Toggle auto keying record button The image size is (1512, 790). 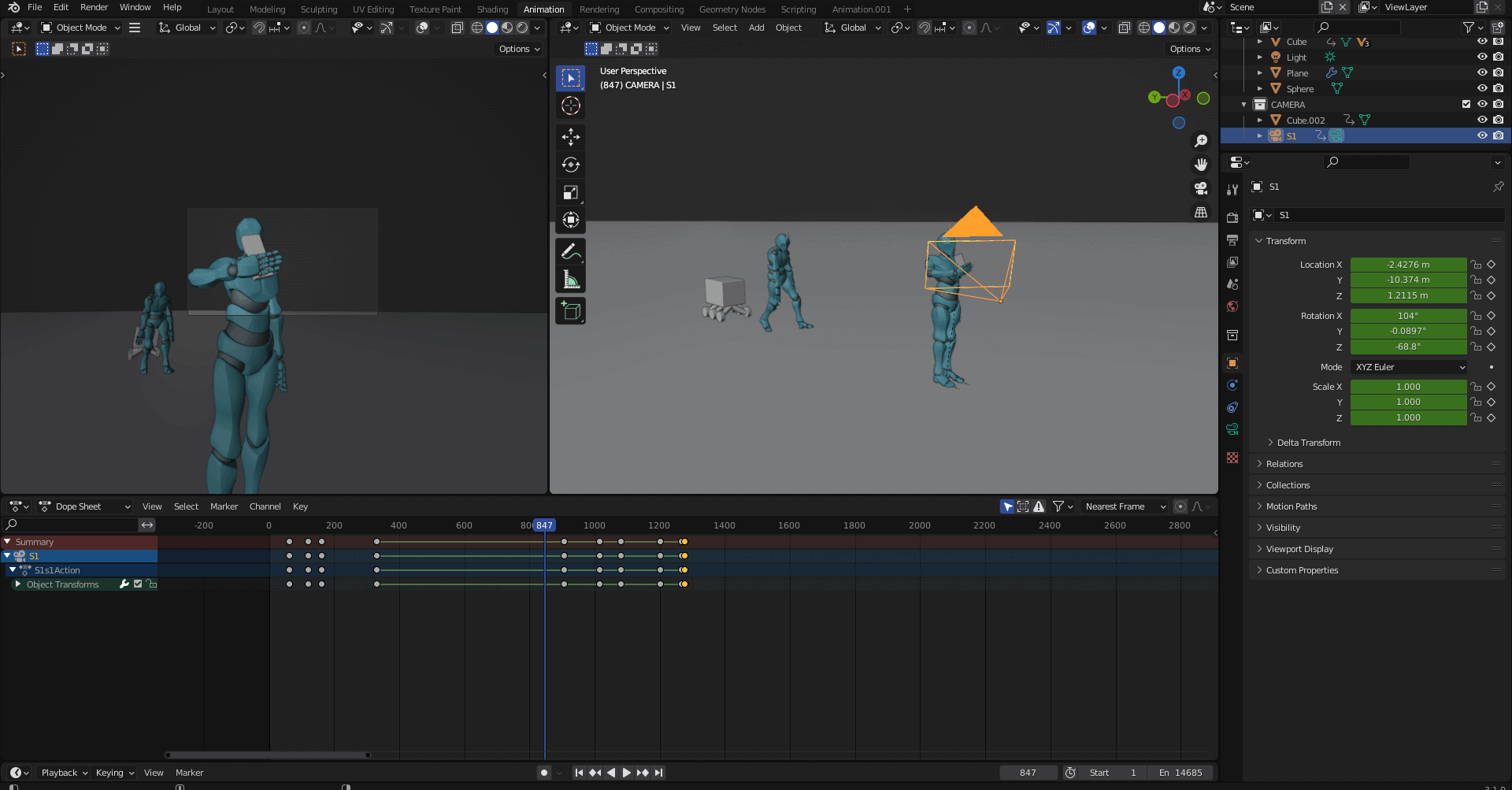click(x=543, y=773)
